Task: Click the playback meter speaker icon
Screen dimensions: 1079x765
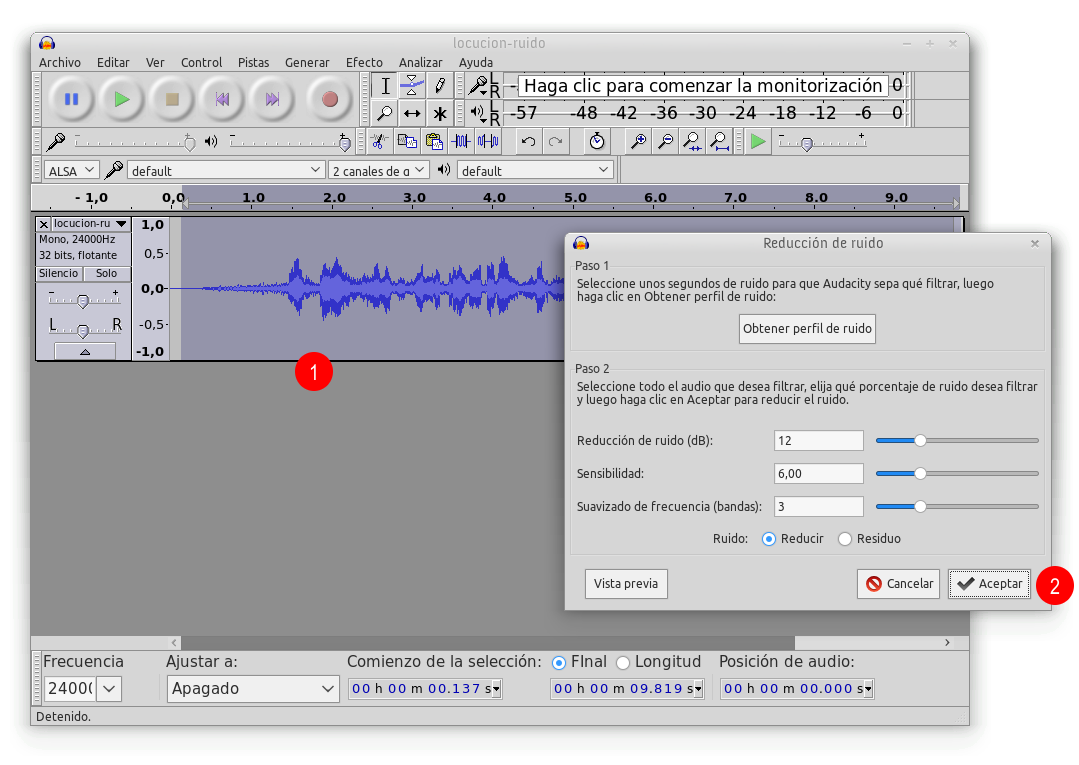Action: 477,112
